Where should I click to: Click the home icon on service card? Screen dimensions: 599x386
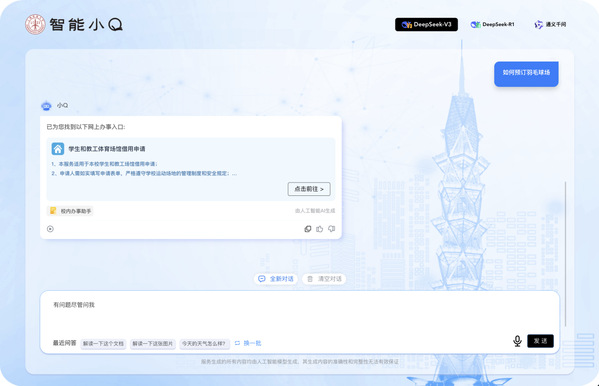(x=58, y=149)
